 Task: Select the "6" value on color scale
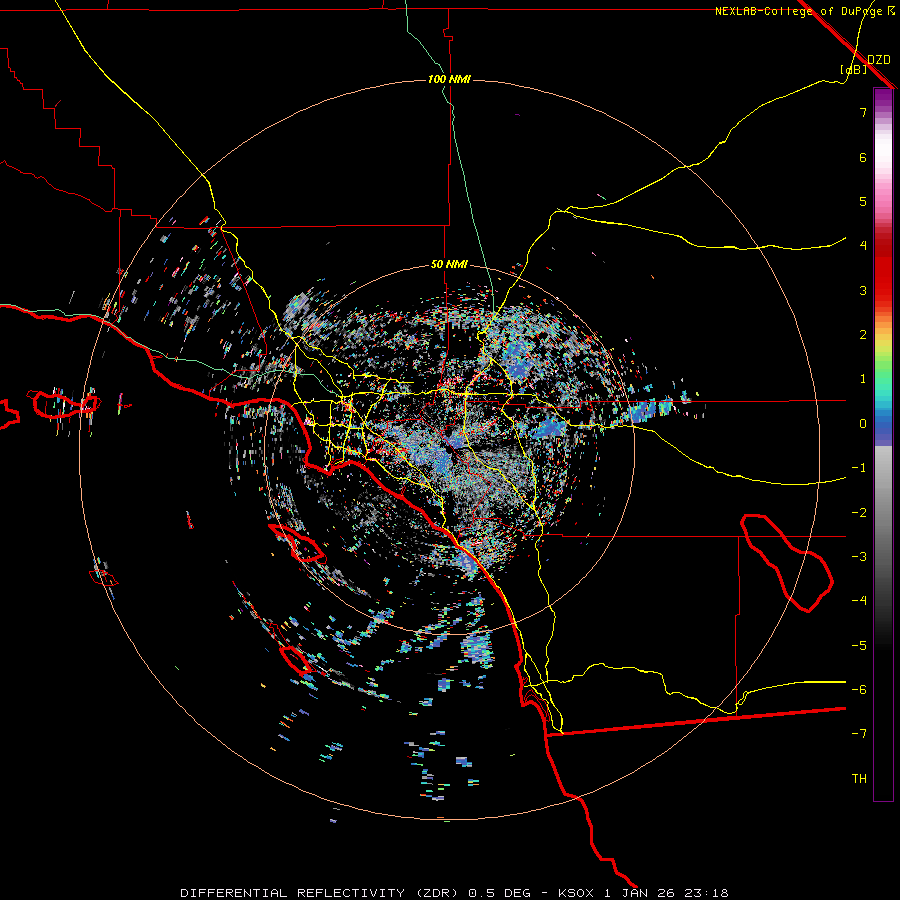(863, 157)
